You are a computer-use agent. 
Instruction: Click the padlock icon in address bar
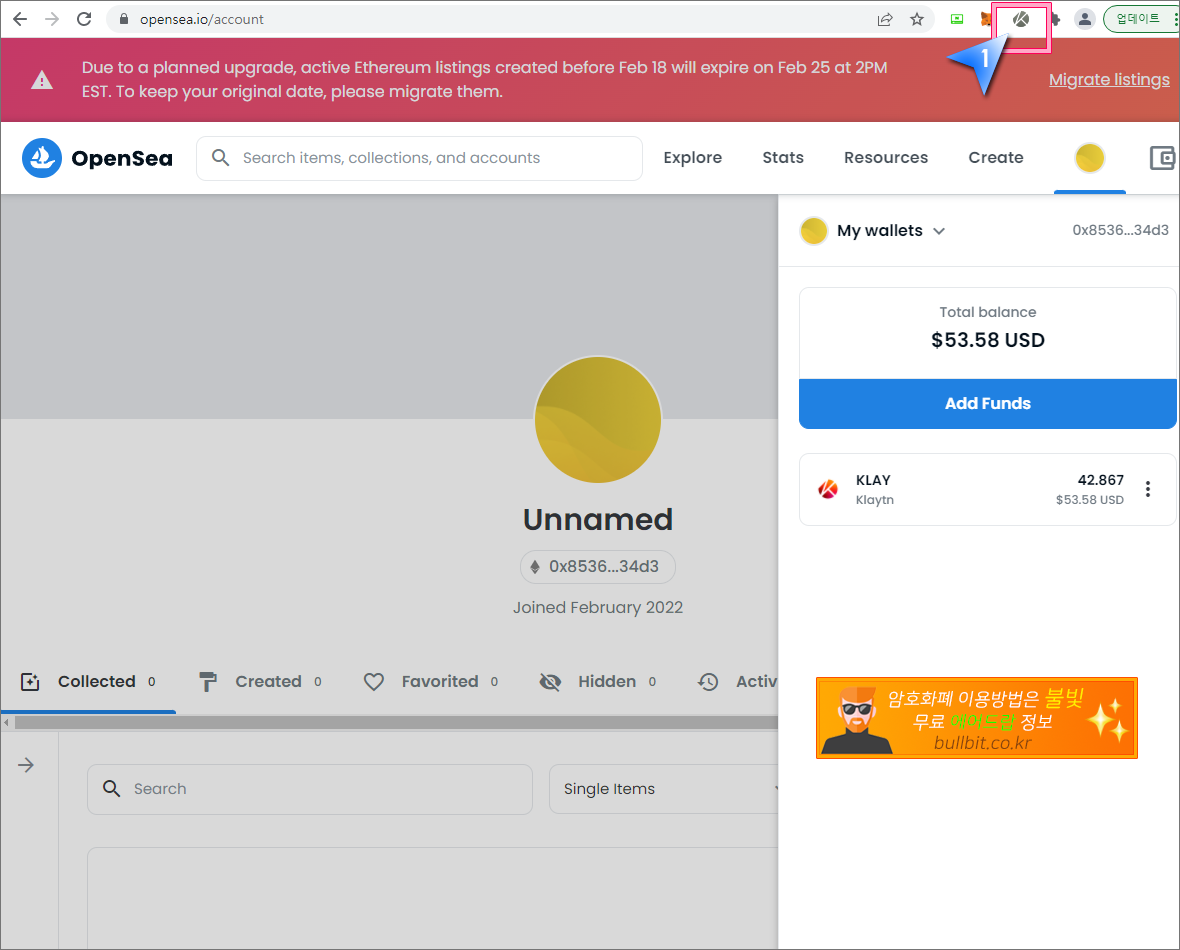(x=124, y=19)
